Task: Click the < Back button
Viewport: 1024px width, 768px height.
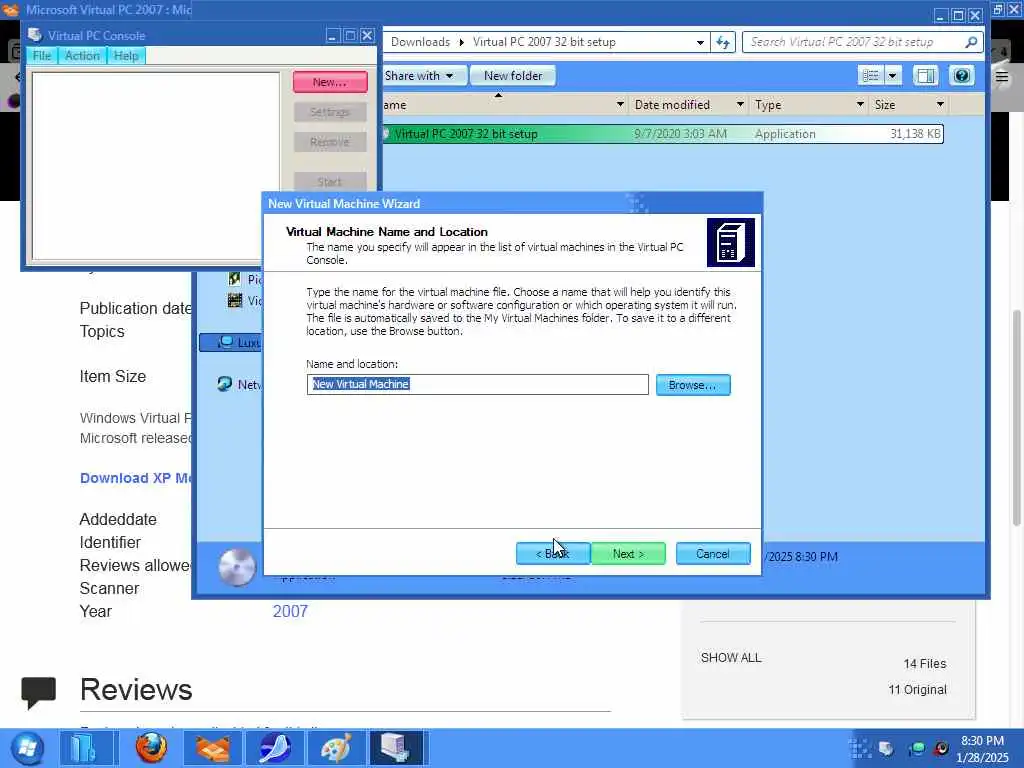Action: click(552, 554)
